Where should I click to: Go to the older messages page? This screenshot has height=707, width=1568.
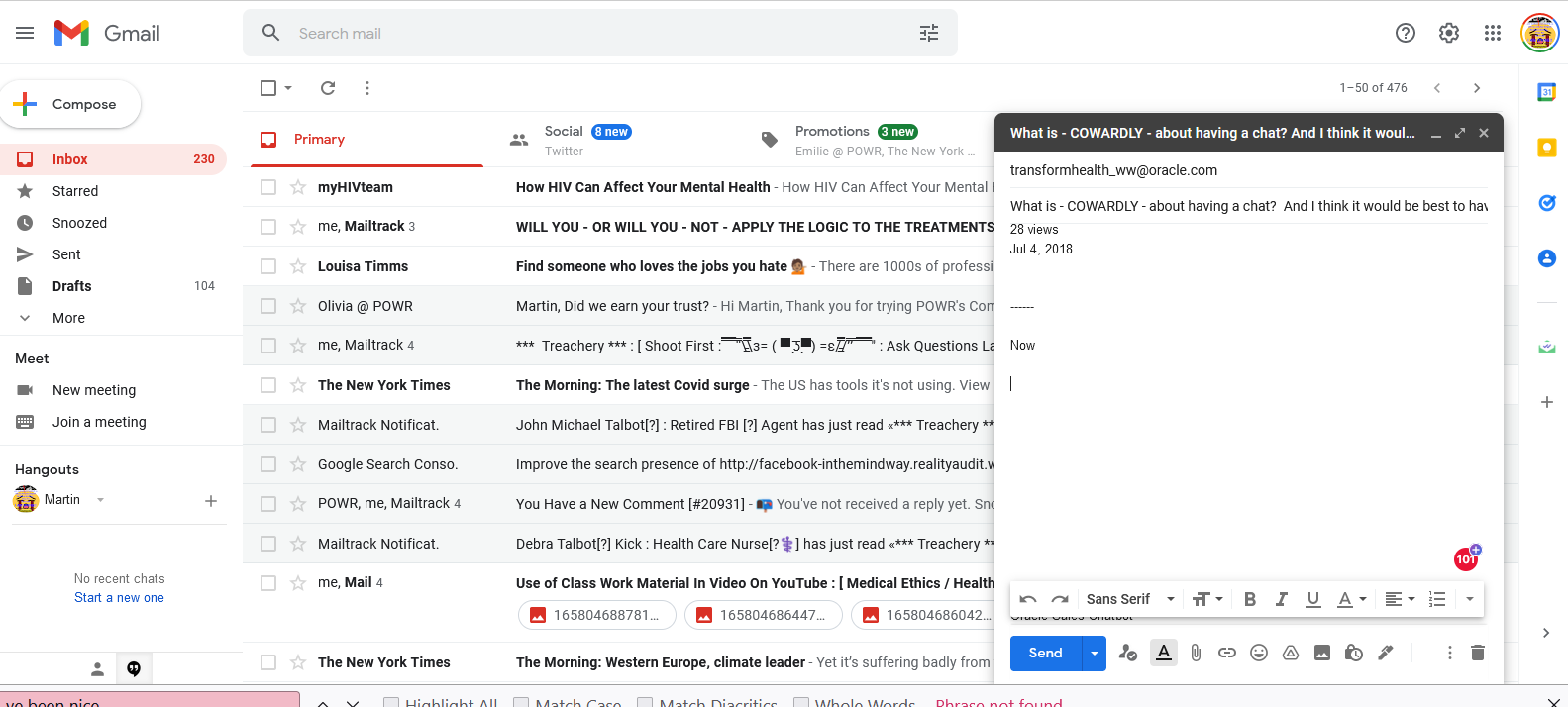[x=1477, y=88]
